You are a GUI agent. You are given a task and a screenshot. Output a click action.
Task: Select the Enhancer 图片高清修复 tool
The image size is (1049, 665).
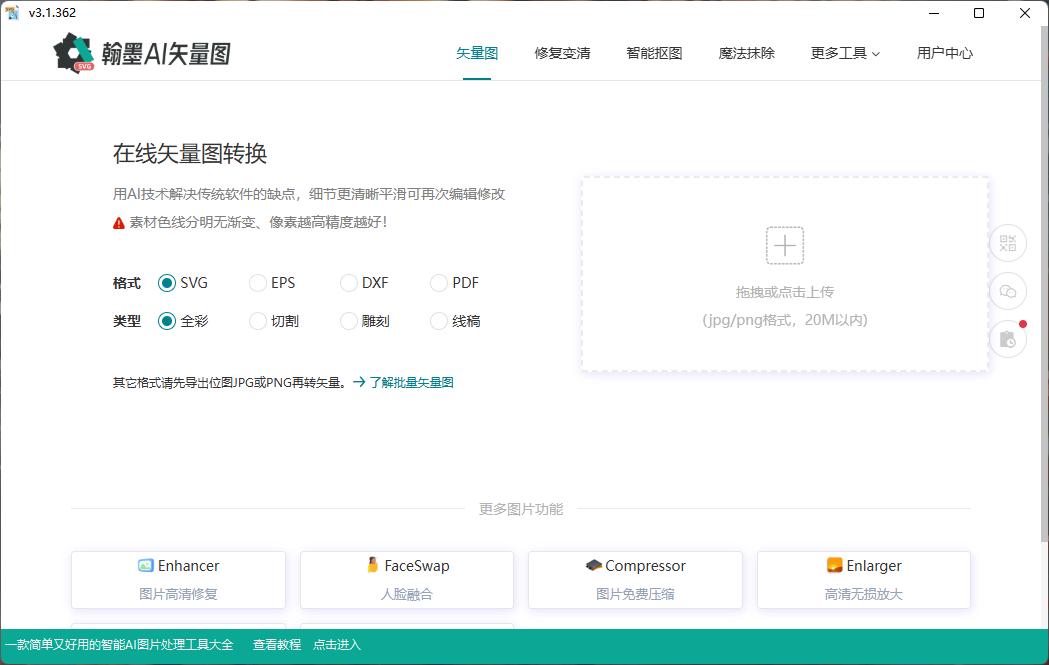coord(177,579)
